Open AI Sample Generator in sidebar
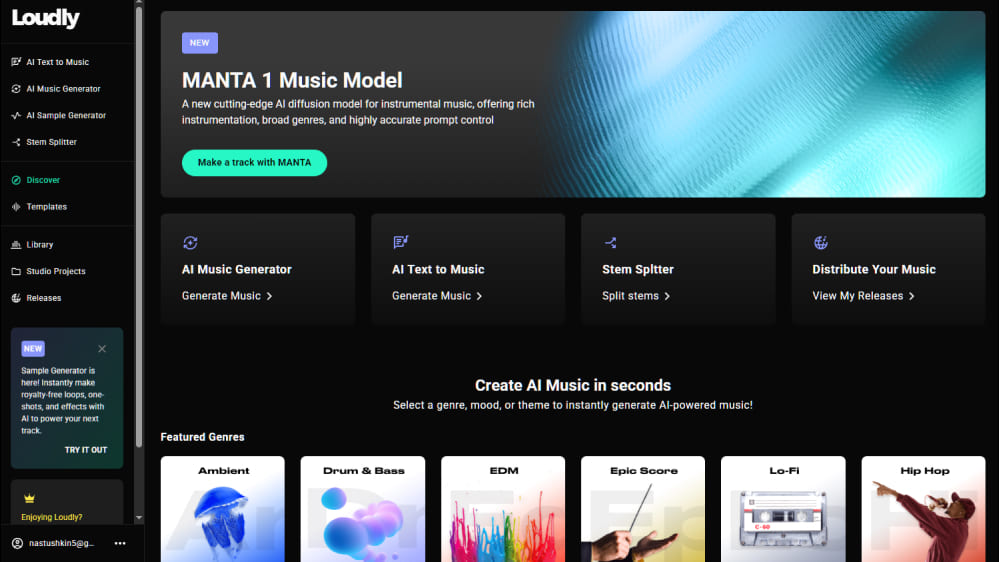 click(65, 116)
